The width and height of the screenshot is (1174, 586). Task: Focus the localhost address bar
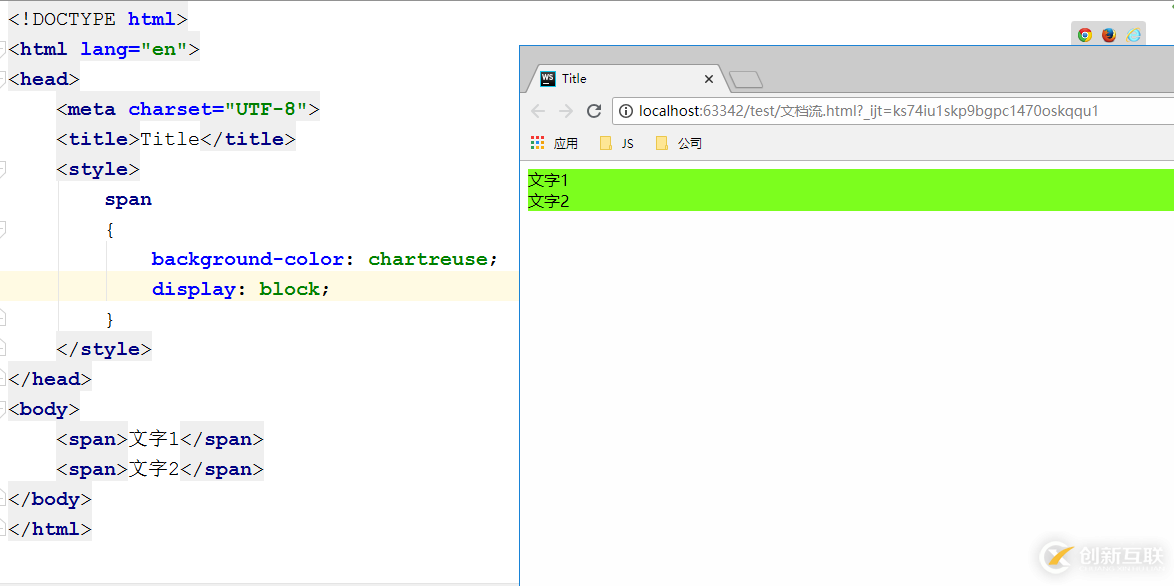coord(893,112)
